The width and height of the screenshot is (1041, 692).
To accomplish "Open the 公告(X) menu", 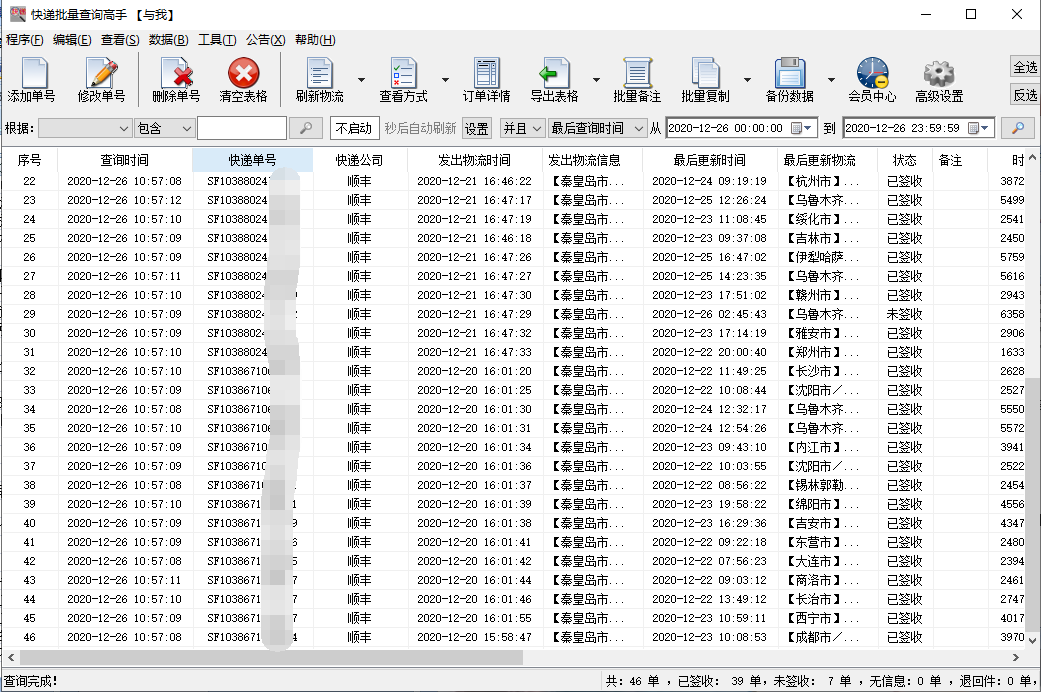I will coord(266,40).
